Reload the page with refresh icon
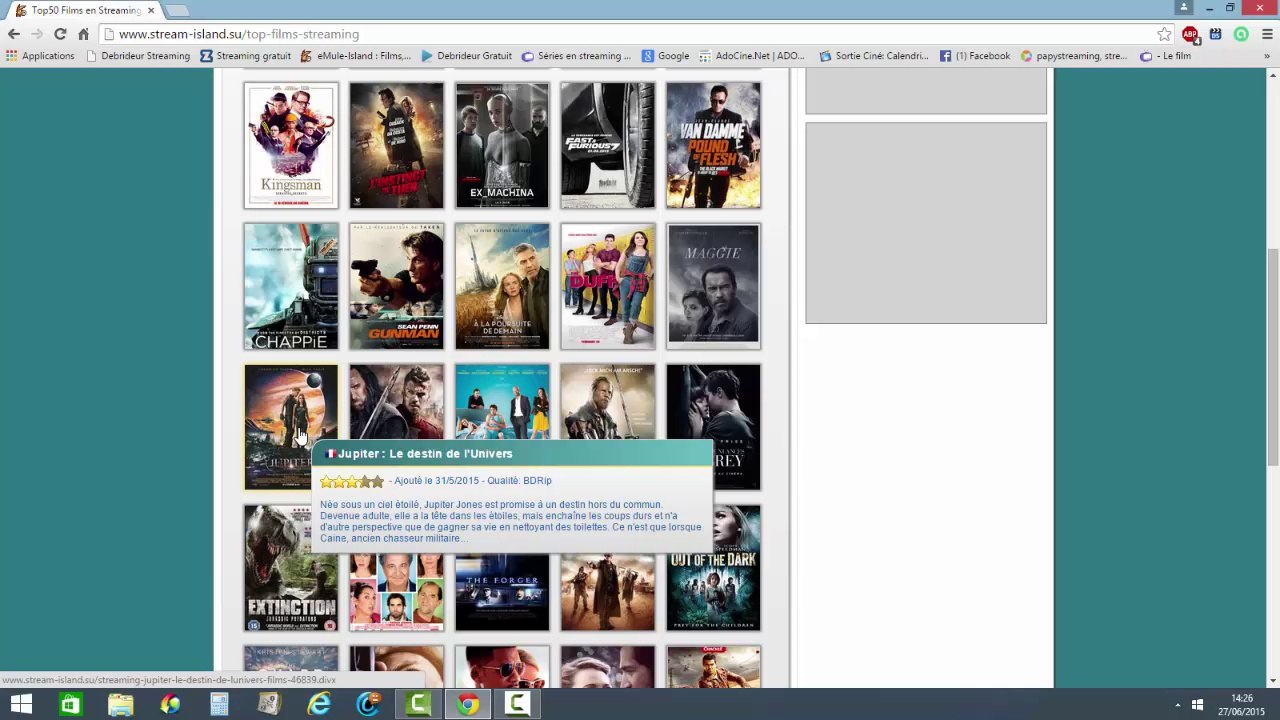The height and width of the screenshot is (720, 1280). (x=60, y=34)
